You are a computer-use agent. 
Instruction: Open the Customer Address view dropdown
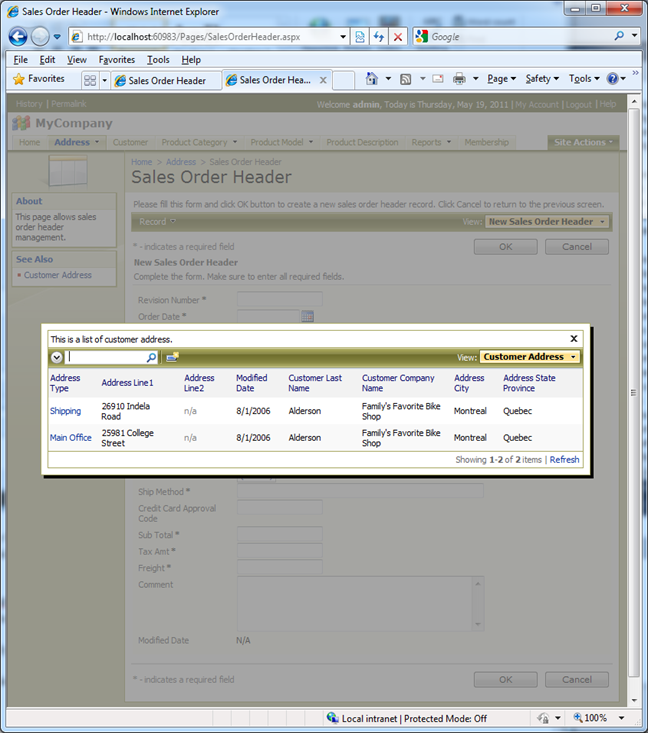(530, 357)
